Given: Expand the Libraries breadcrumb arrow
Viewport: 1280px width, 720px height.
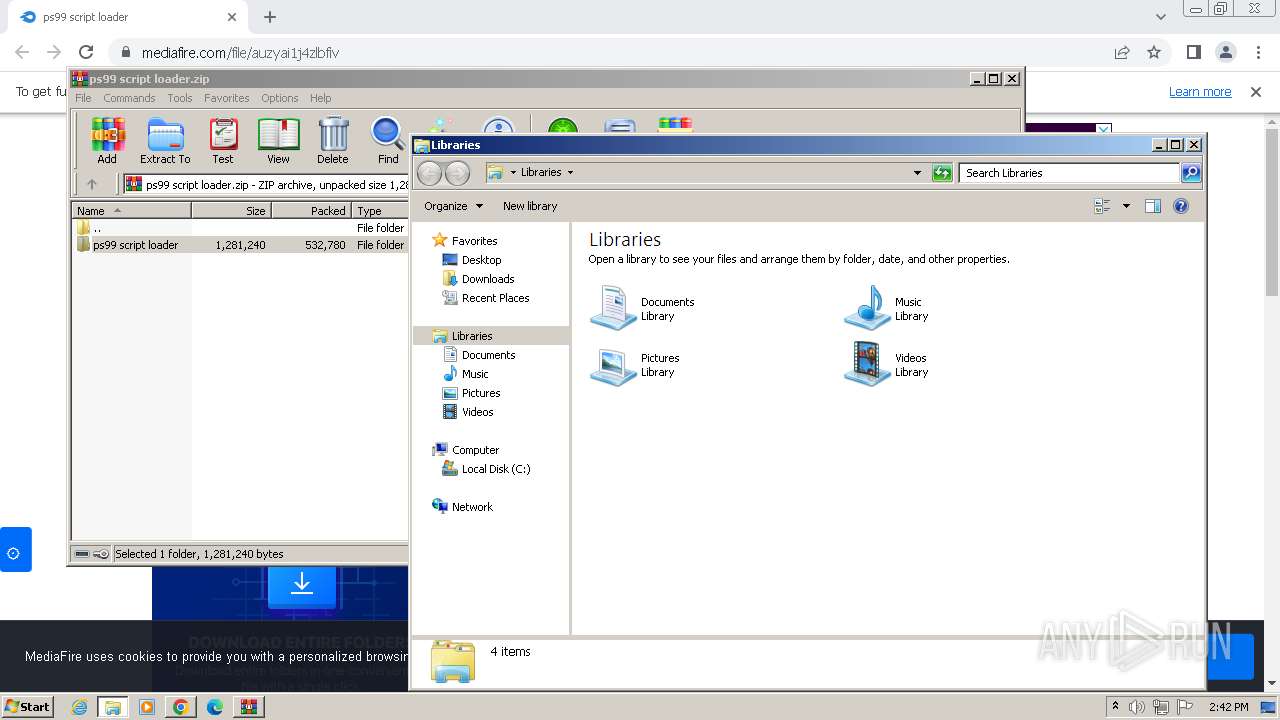Looking at the screenshot, I should 570,173.
